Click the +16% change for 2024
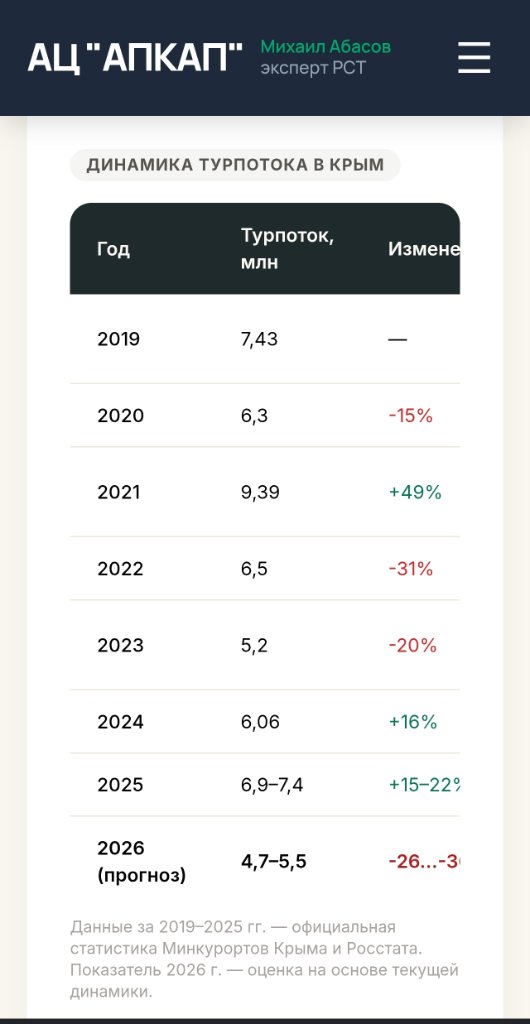This screenshot has height=1024, width=530. [x=413, y=722]
